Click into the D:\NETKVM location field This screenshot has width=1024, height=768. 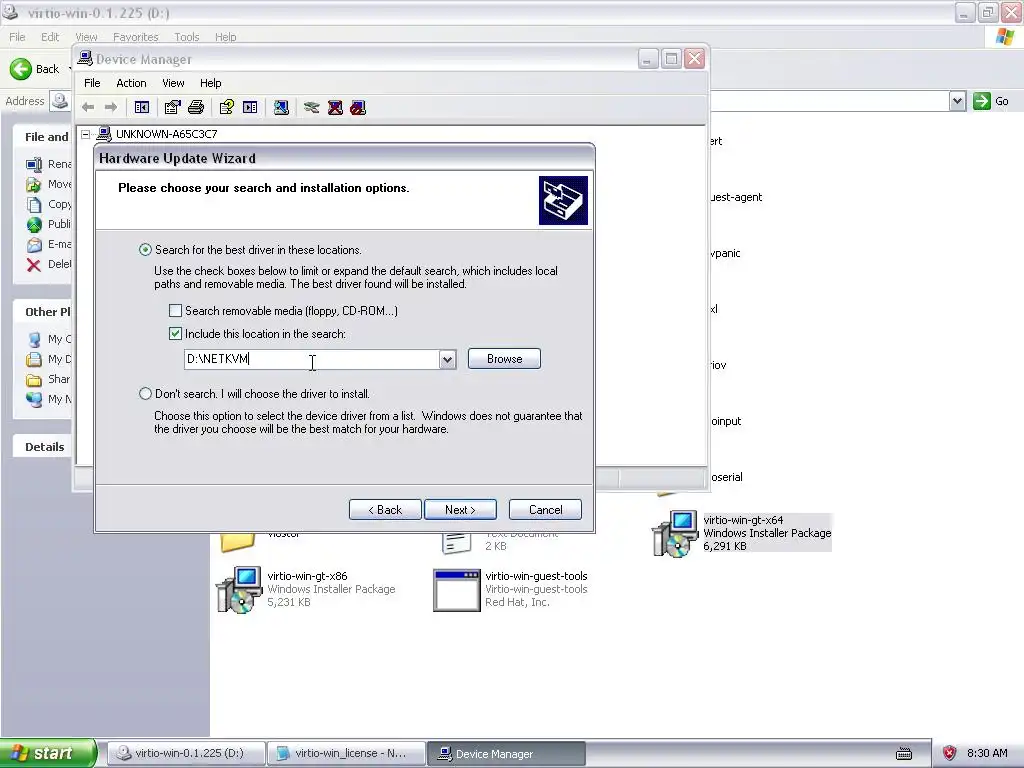(x=312, y=359)
